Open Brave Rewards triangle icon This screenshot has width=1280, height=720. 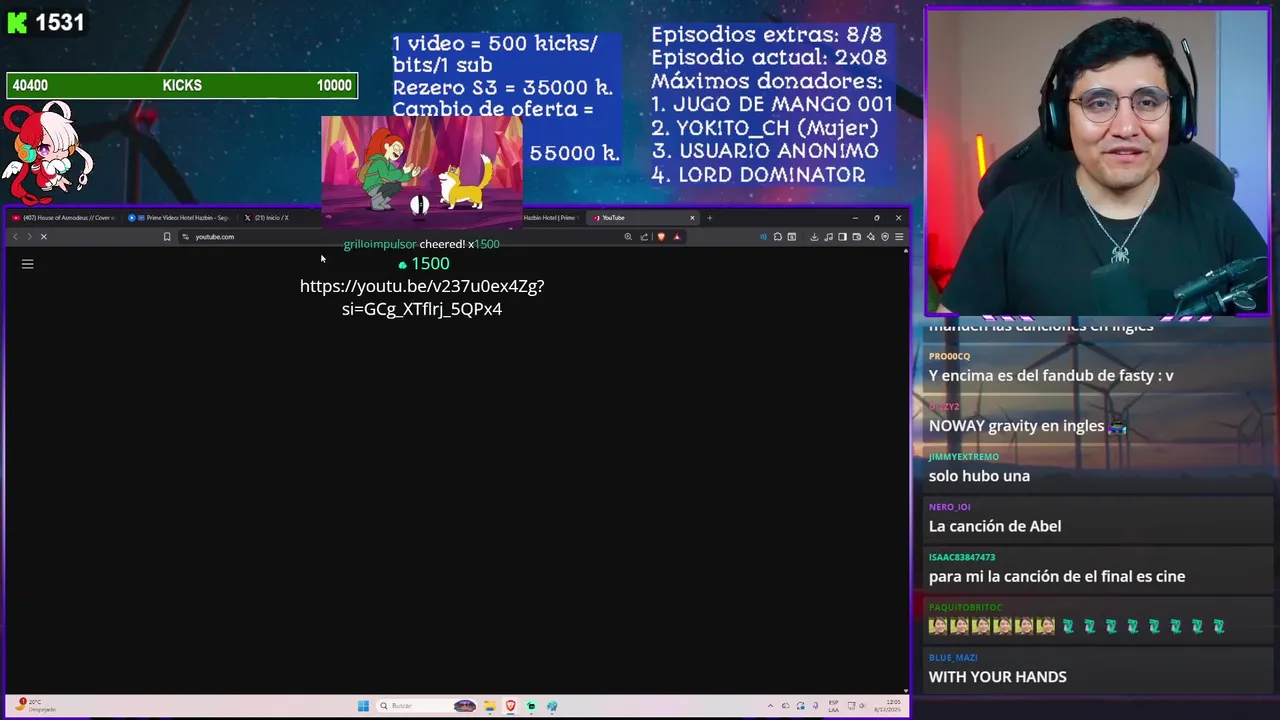677,237
